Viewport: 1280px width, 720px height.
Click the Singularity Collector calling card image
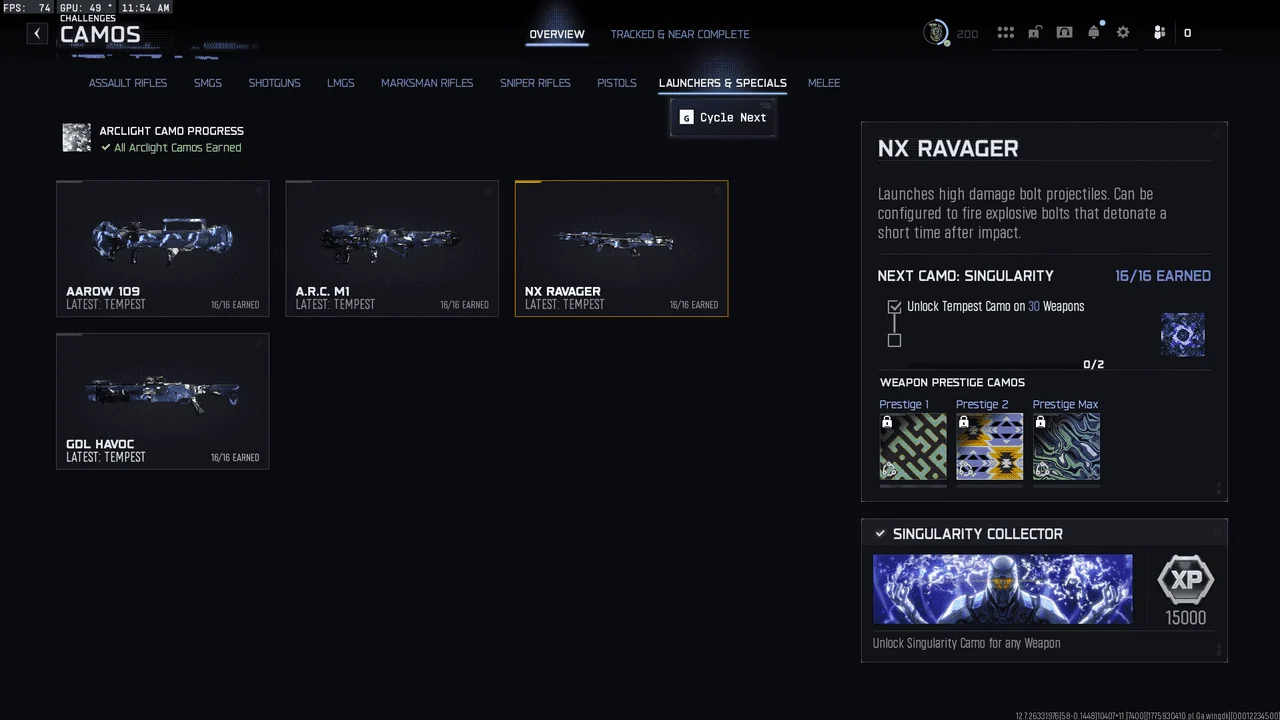pyautogui.click(x=1003, y=590)
